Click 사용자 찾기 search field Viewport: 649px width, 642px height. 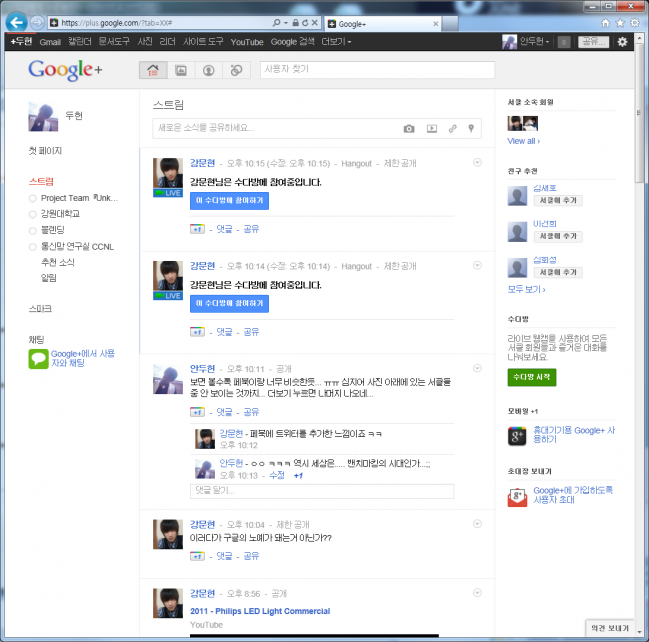point(377,70)
